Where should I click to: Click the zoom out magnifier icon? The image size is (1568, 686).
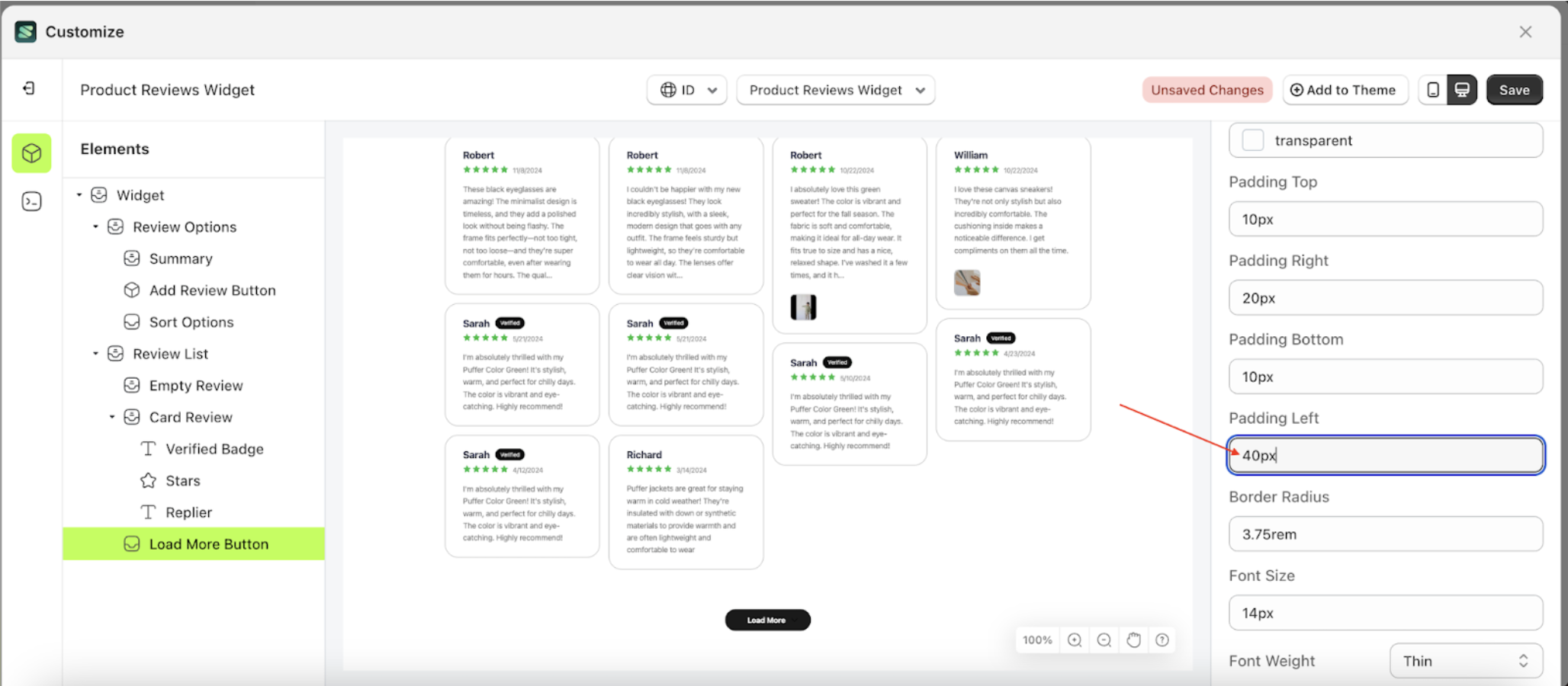1104,640
